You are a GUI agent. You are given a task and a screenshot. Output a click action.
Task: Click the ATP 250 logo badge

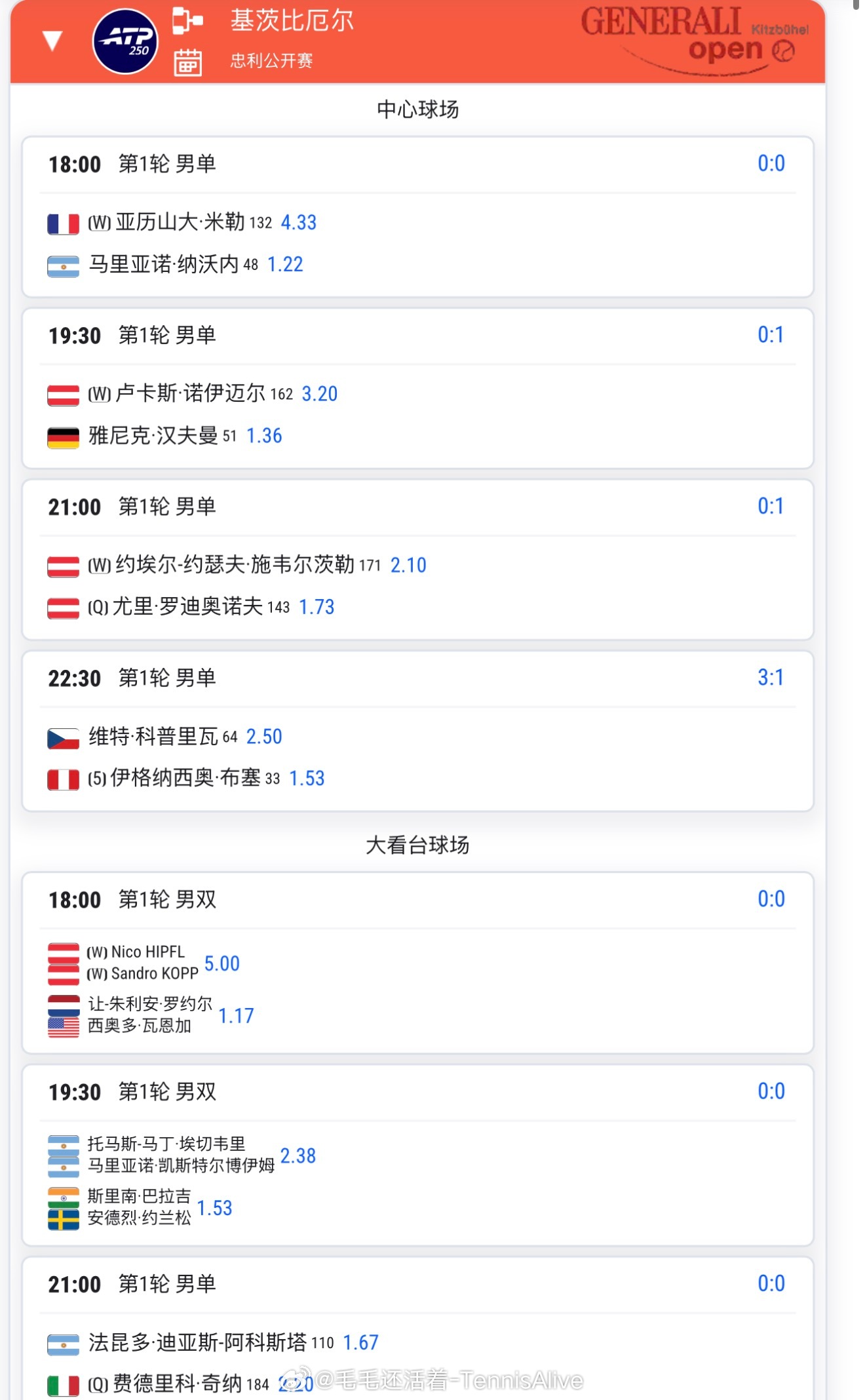tap(126, 41)
